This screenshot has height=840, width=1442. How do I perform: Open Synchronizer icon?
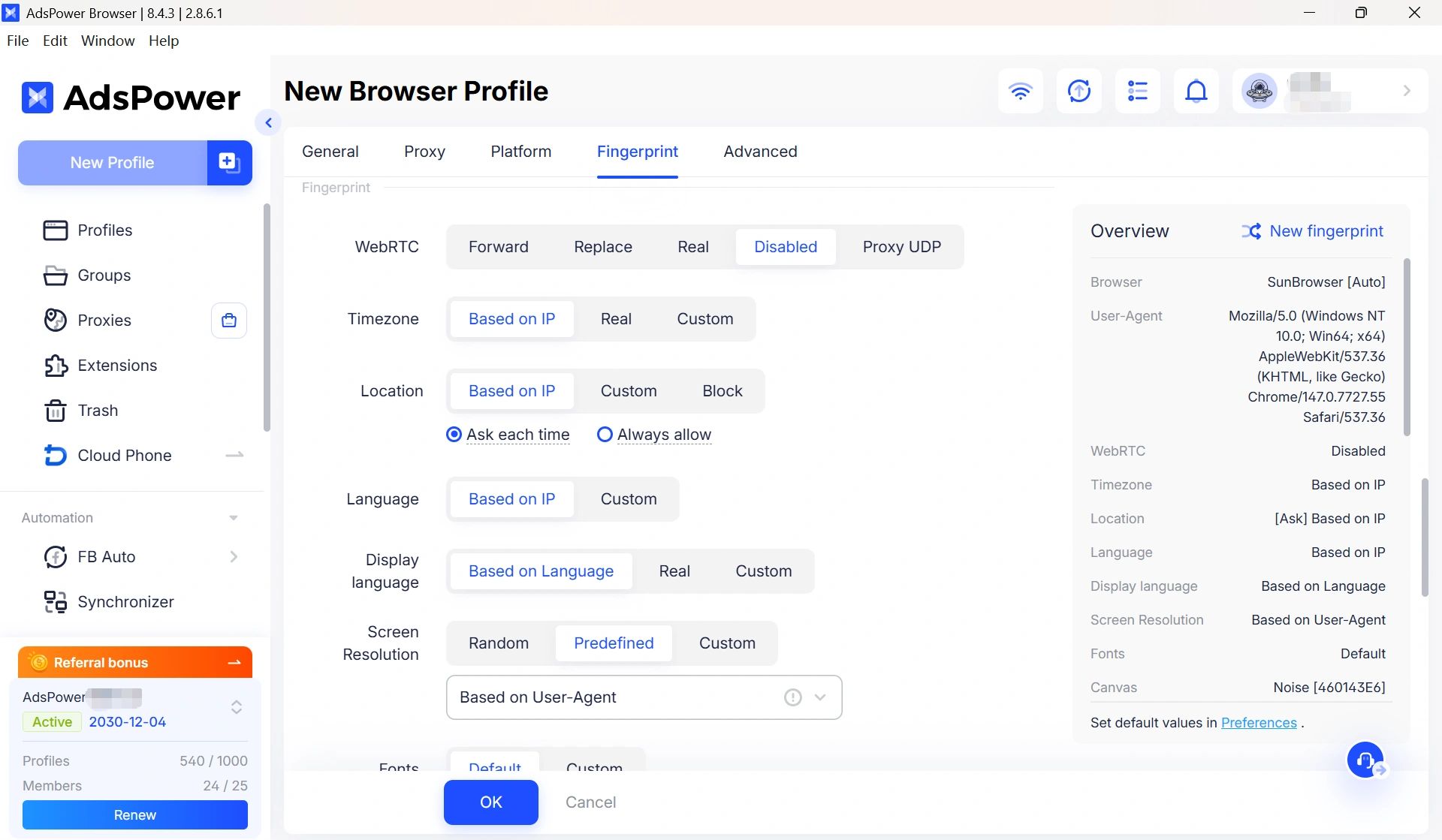pyautogui.click(x=55, y=602)
